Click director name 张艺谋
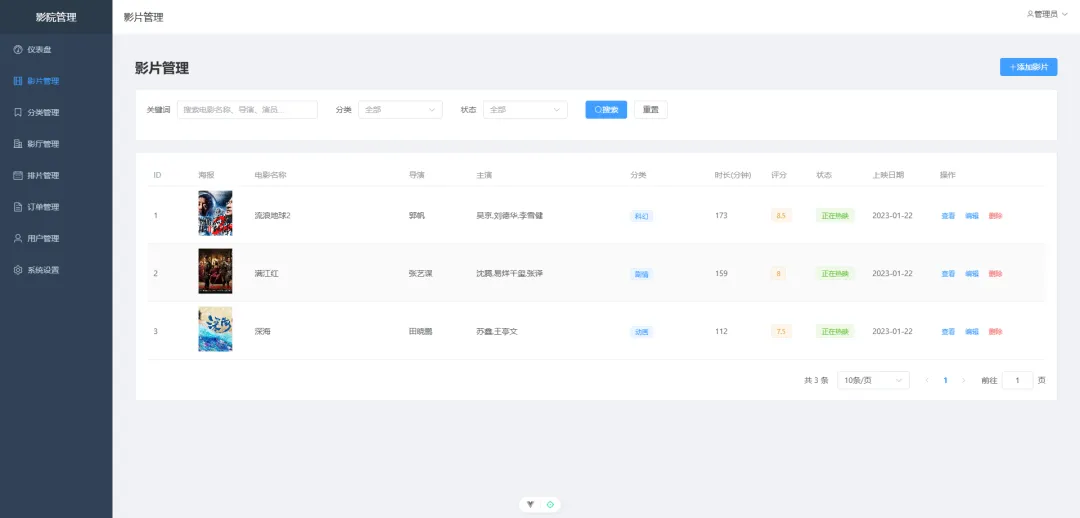Viewport: 1080px width, 518px height. coord(420,273)
